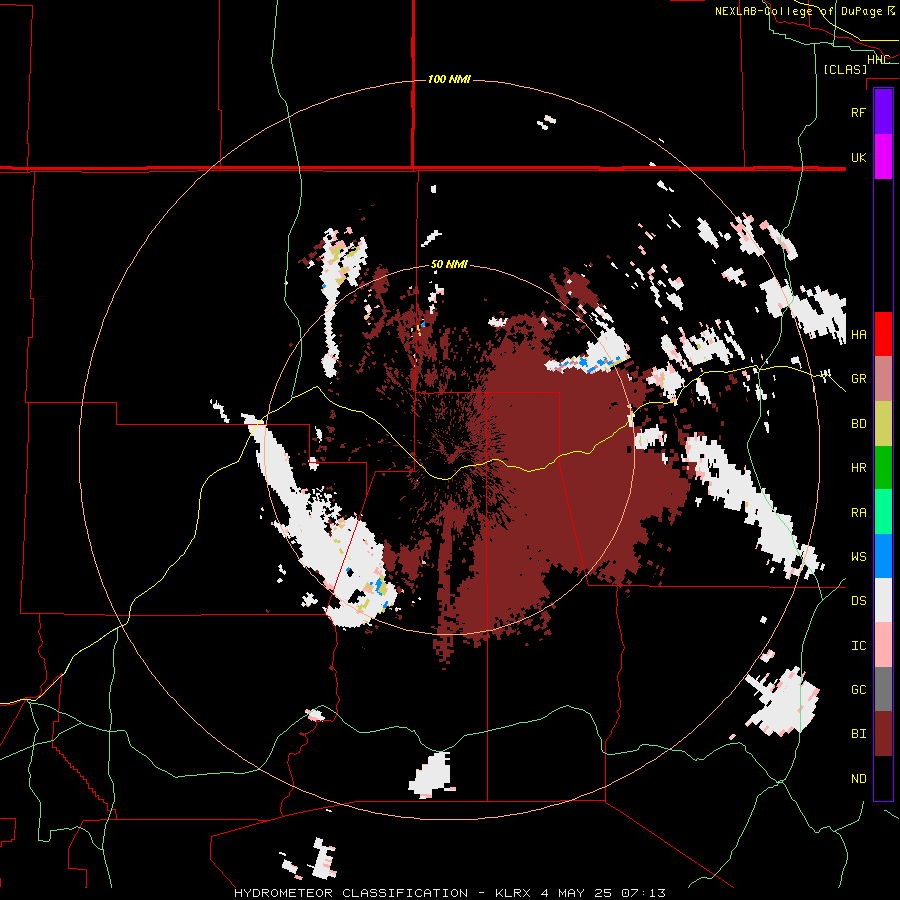
Task: Click the 'NEXLAB-College of DuPage' header text
Action: pyautogui.click(x=798, y=11)
